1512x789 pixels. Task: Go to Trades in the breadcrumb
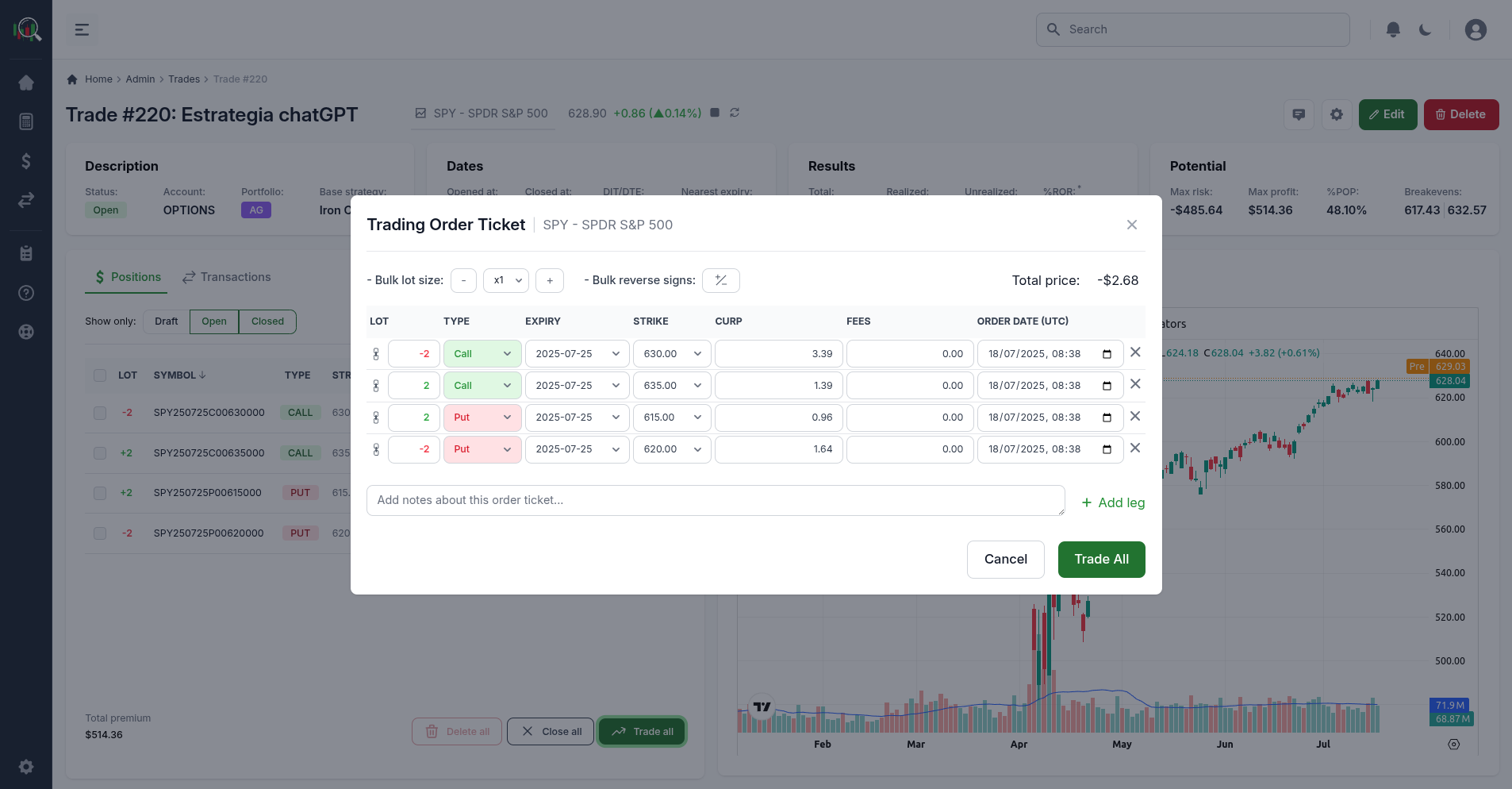coord(184,79)
